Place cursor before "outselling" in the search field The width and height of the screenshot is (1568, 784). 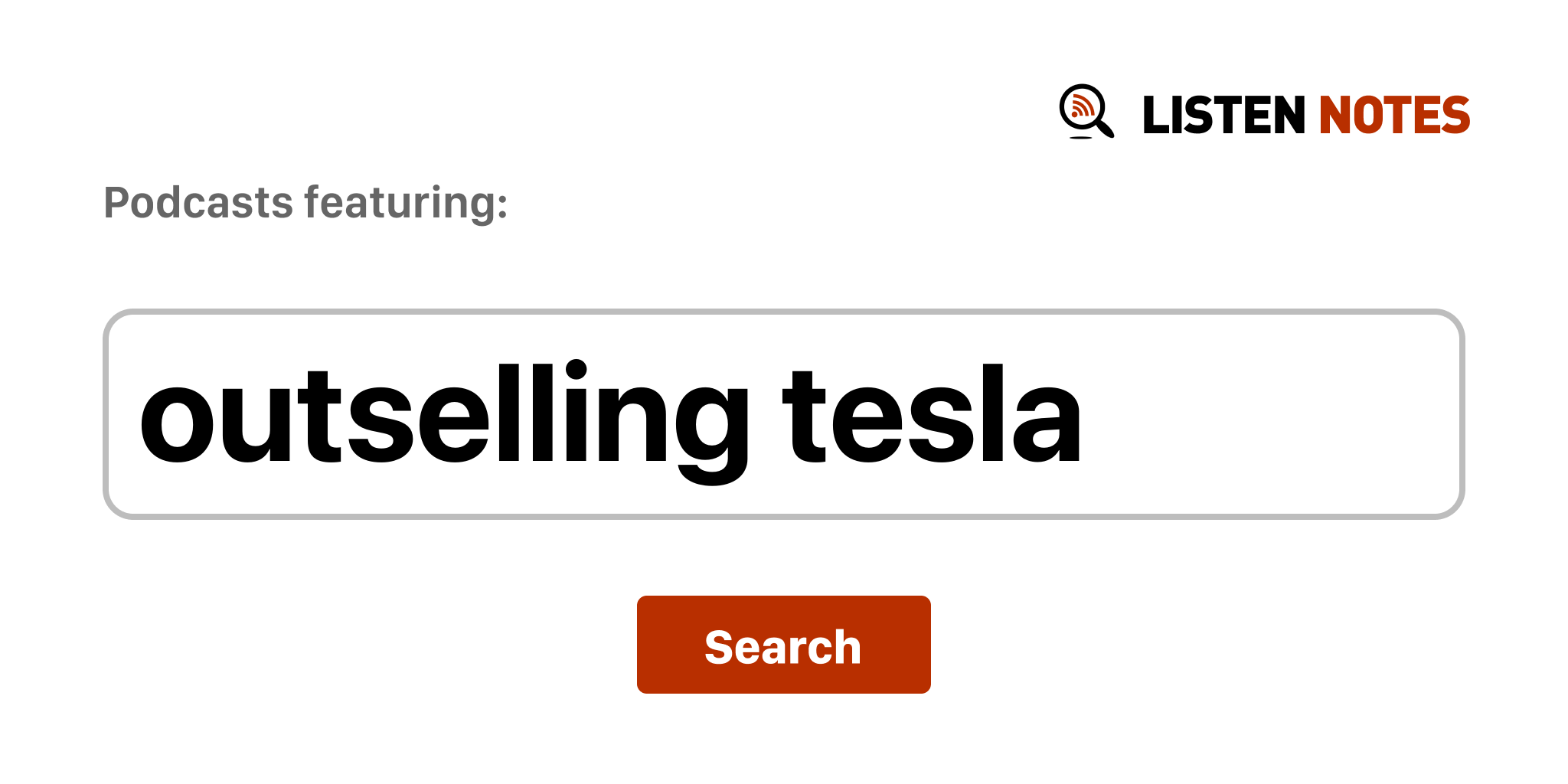(139, 414)
